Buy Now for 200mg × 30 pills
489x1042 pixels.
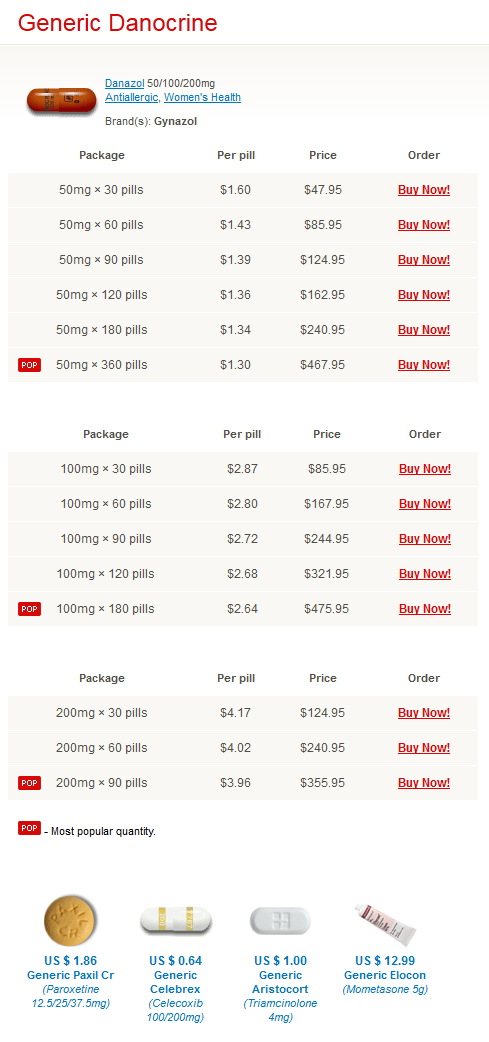424,713
